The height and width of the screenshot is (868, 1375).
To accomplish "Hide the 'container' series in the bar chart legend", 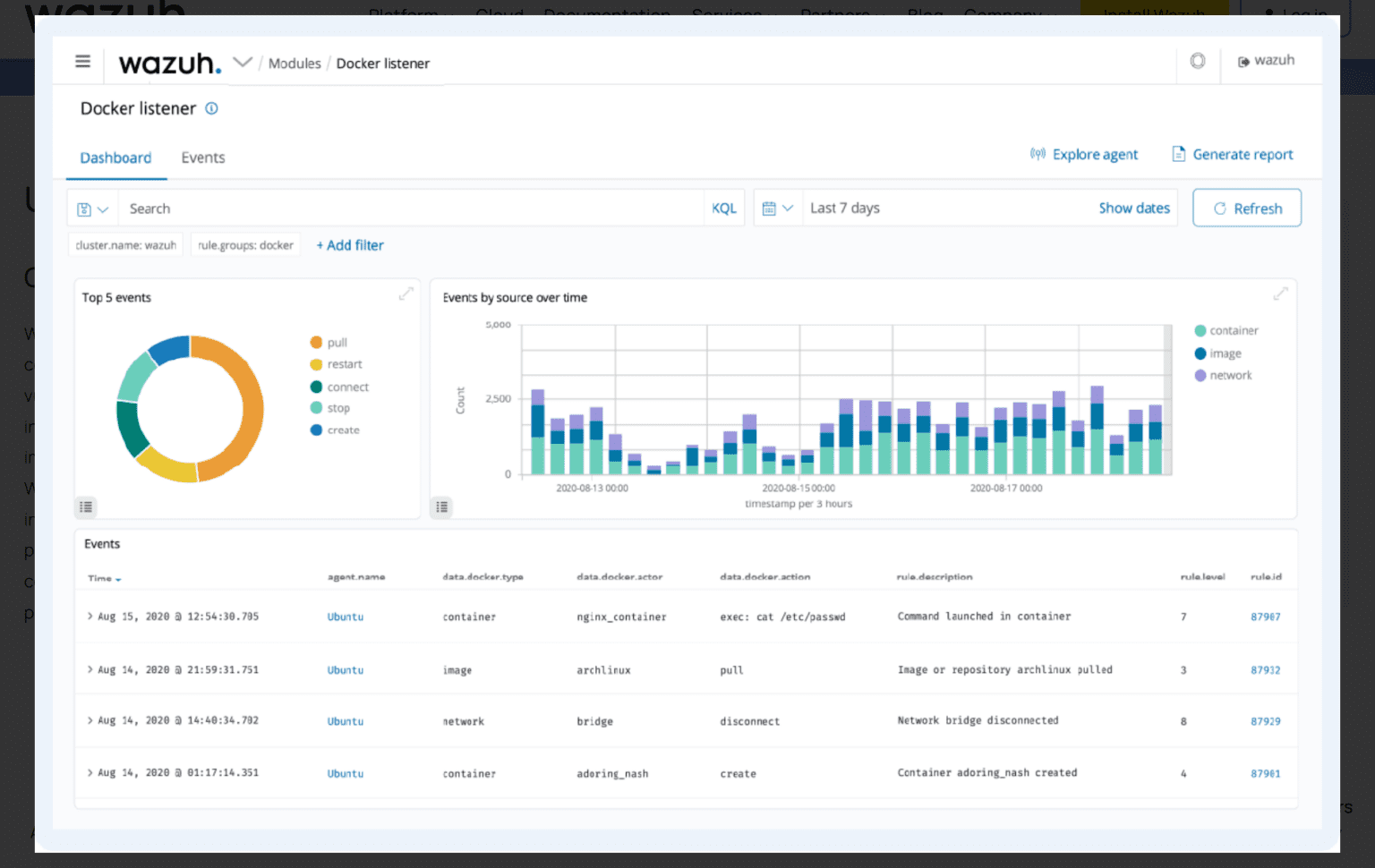I will [1227, 330].
